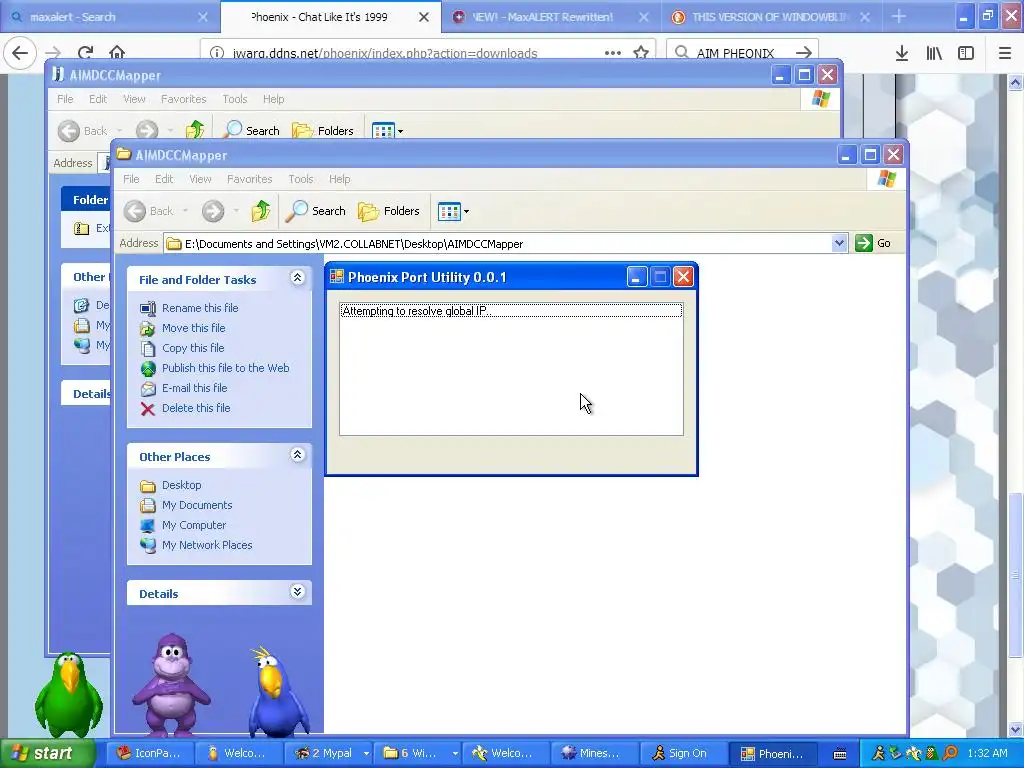The height and width of the screenshot is (768, 1024).
Task: Open Folders pane in front AIMDCCMapper toolbar
Action: [389, 211]
